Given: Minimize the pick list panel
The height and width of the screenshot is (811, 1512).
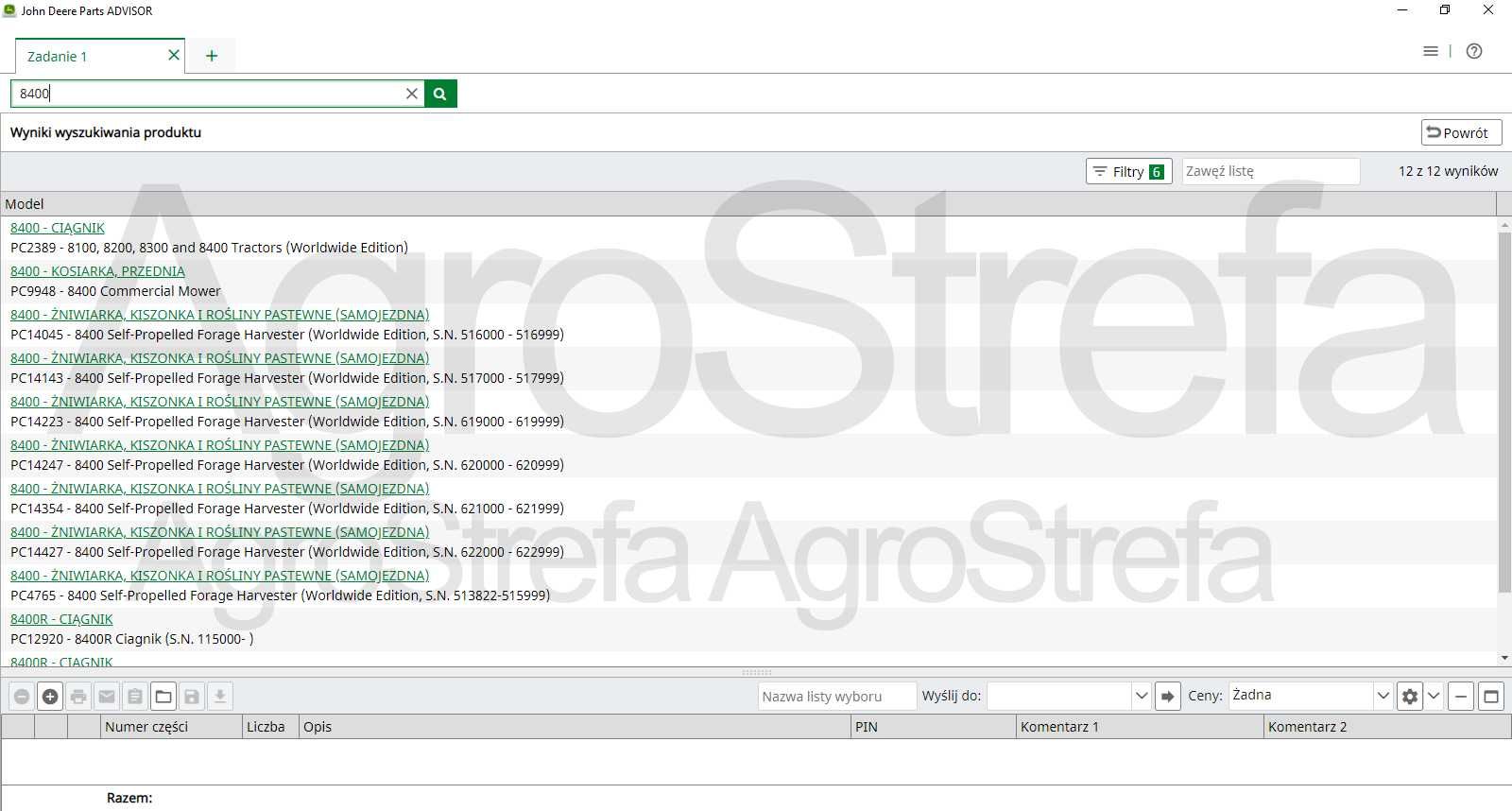Looking at the screenshot, I should pyautogui.click(x=1461, y=697).
